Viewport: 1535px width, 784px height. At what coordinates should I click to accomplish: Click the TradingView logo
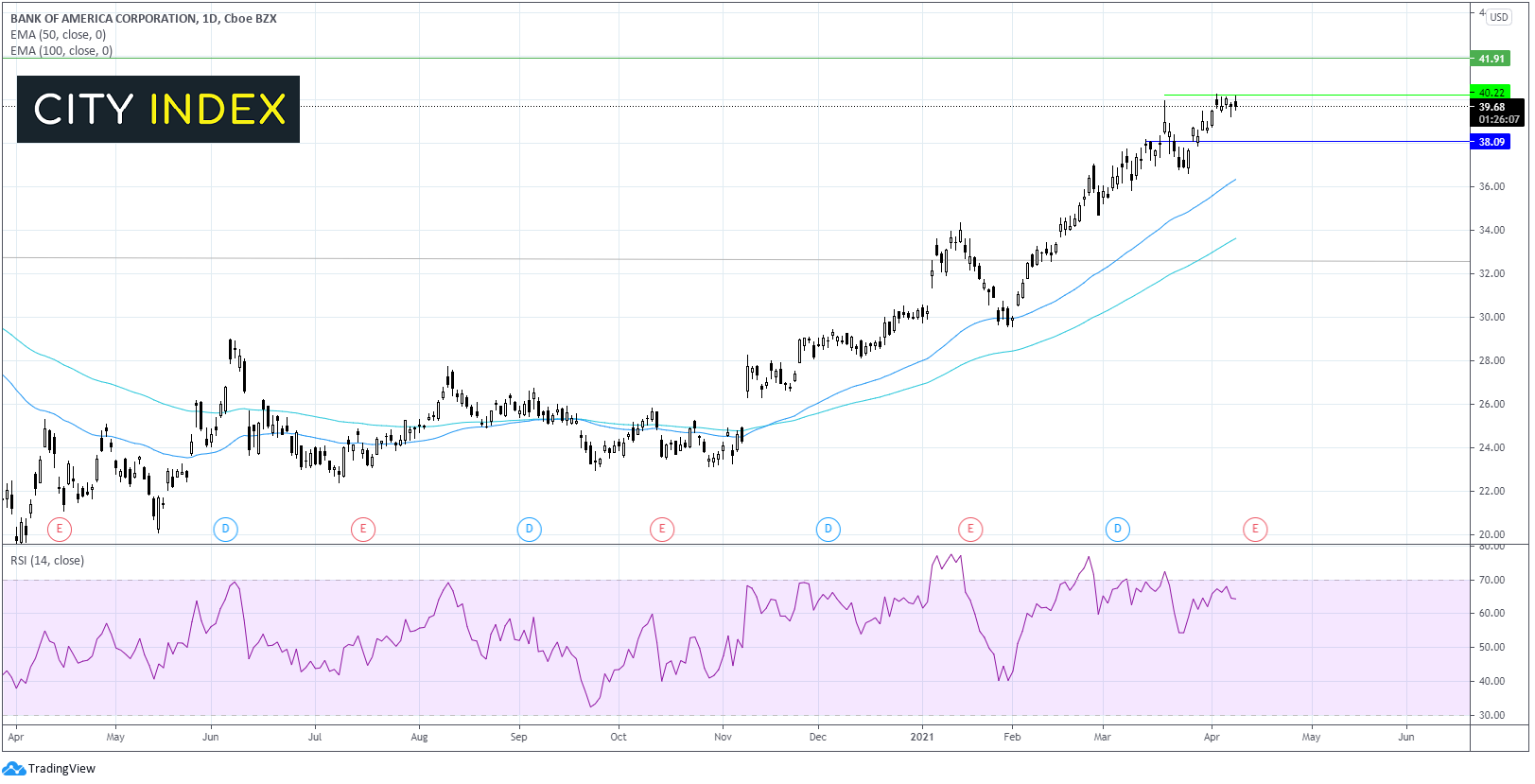point(49,768)
